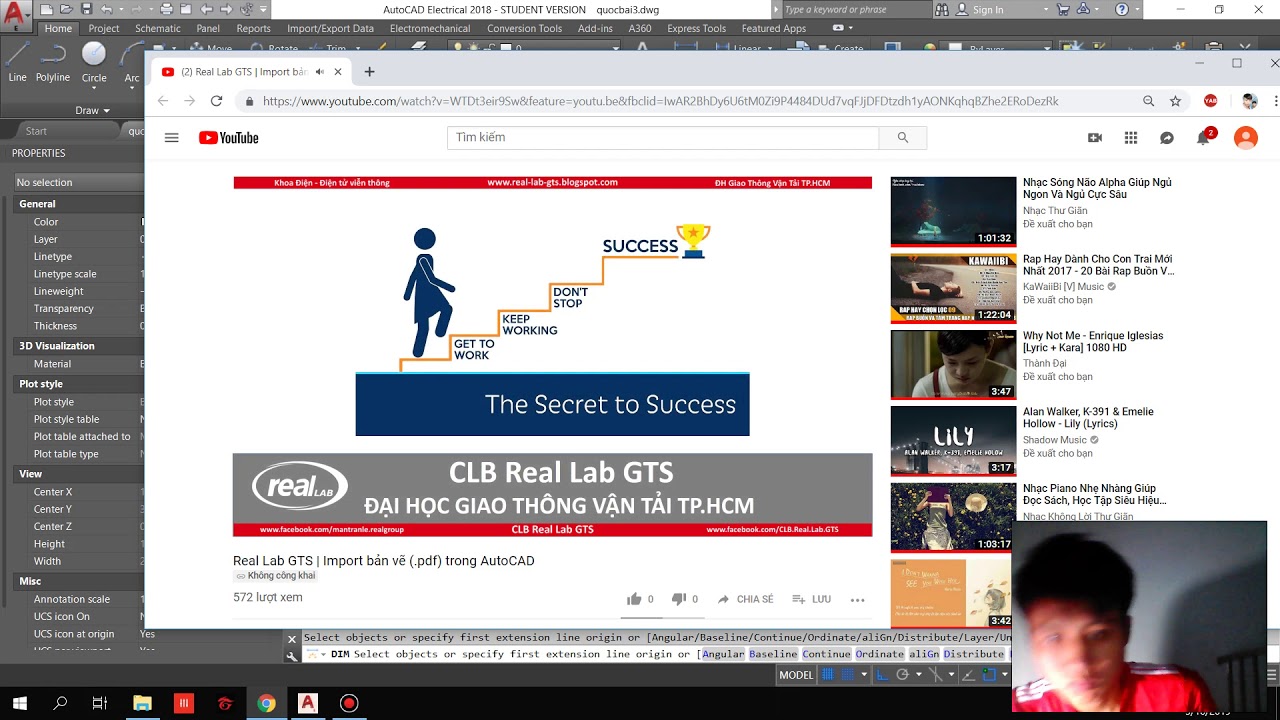This screenshot has width=1280, height=720.
Task: Click the AutoCAD help question mark icon
Action: point(1122,9)
